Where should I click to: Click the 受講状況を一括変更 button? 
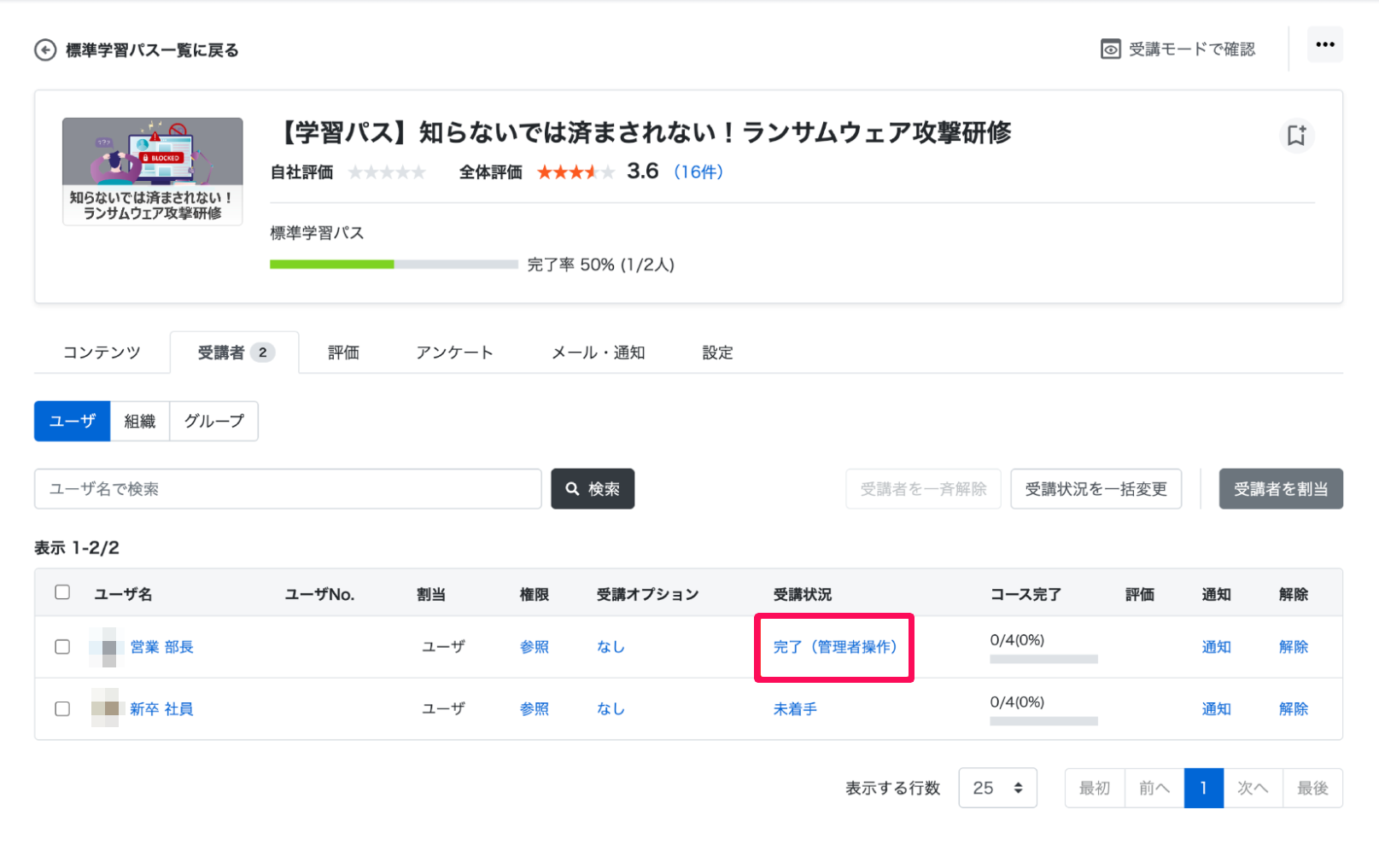1096,489
